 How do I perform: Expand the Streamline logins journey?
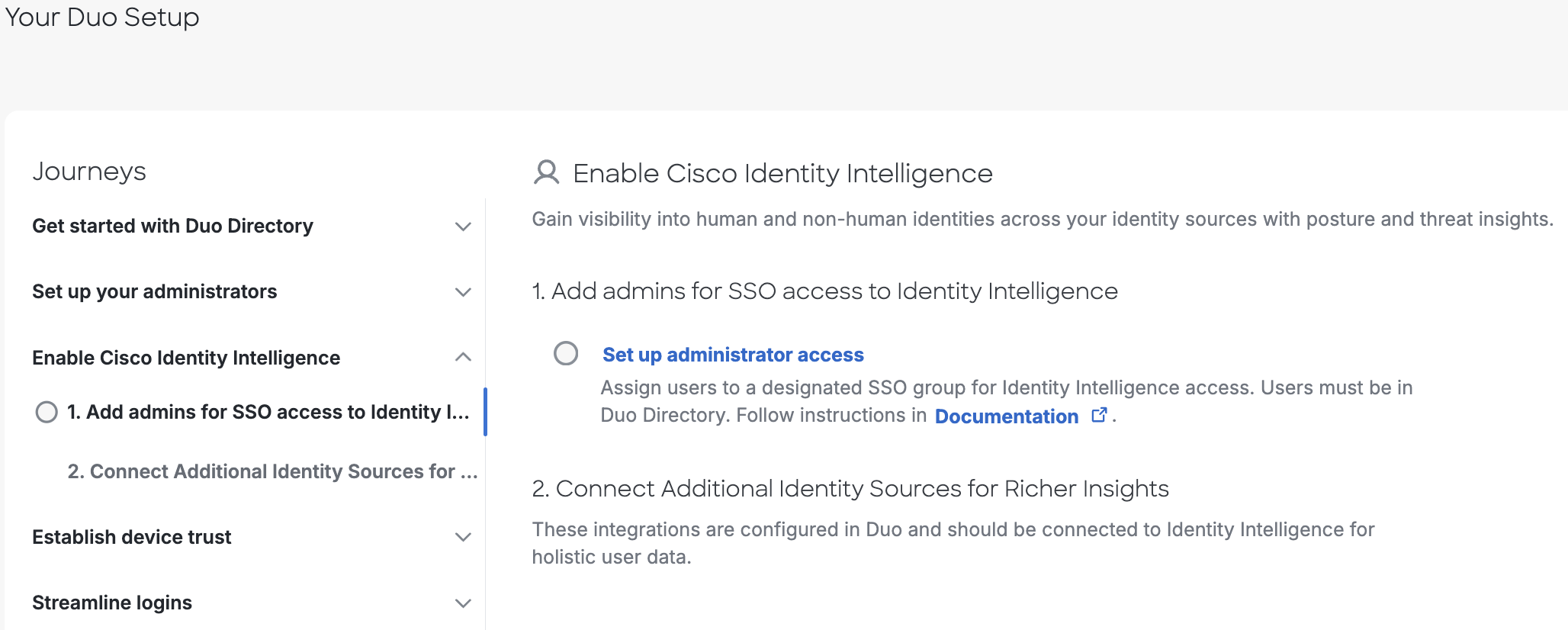(x=462, y=603)
